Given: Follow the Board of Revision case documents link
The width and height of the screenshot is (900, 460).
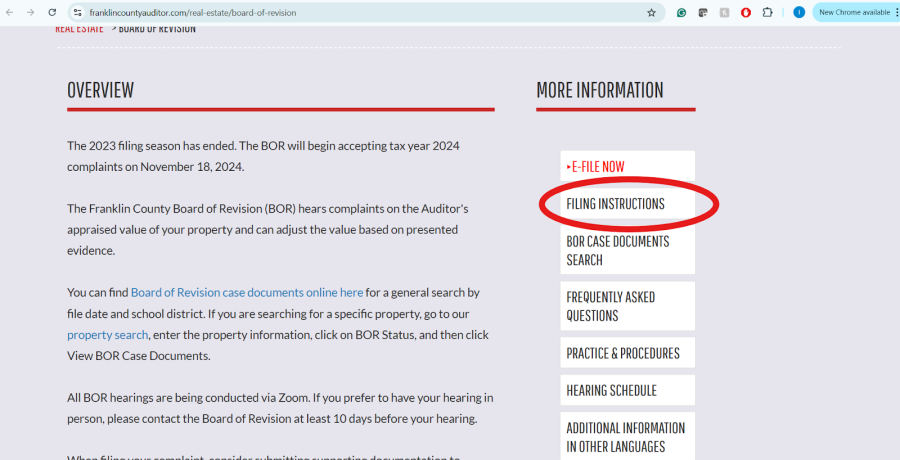Looking at the screenshot, I should pyautogui.click(x=246, y=293).
